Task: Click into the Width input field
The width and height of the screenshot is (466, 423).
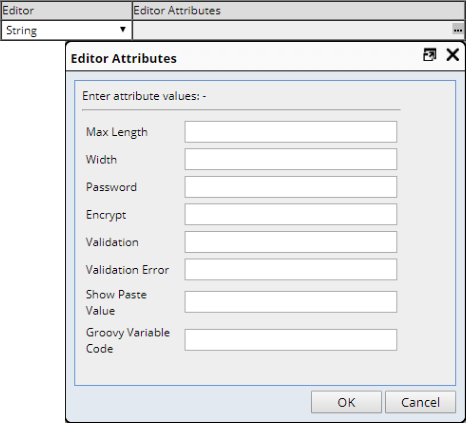Action: tap(291, 159)
